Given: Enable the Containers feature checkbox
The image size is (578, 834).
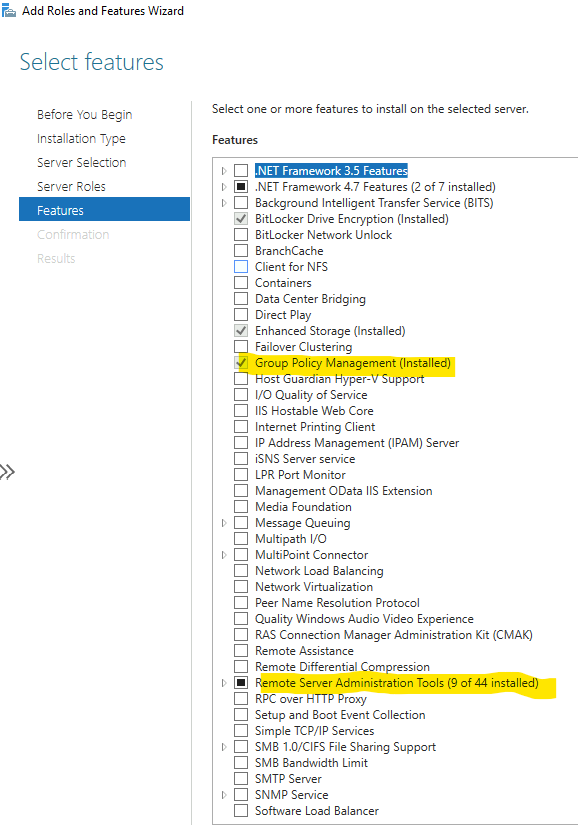Looking at the screenshot, I should (241, 282).
